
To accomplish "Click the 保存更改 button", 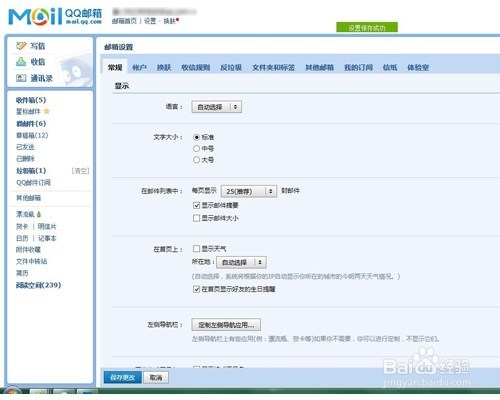I will click(123, 377).
